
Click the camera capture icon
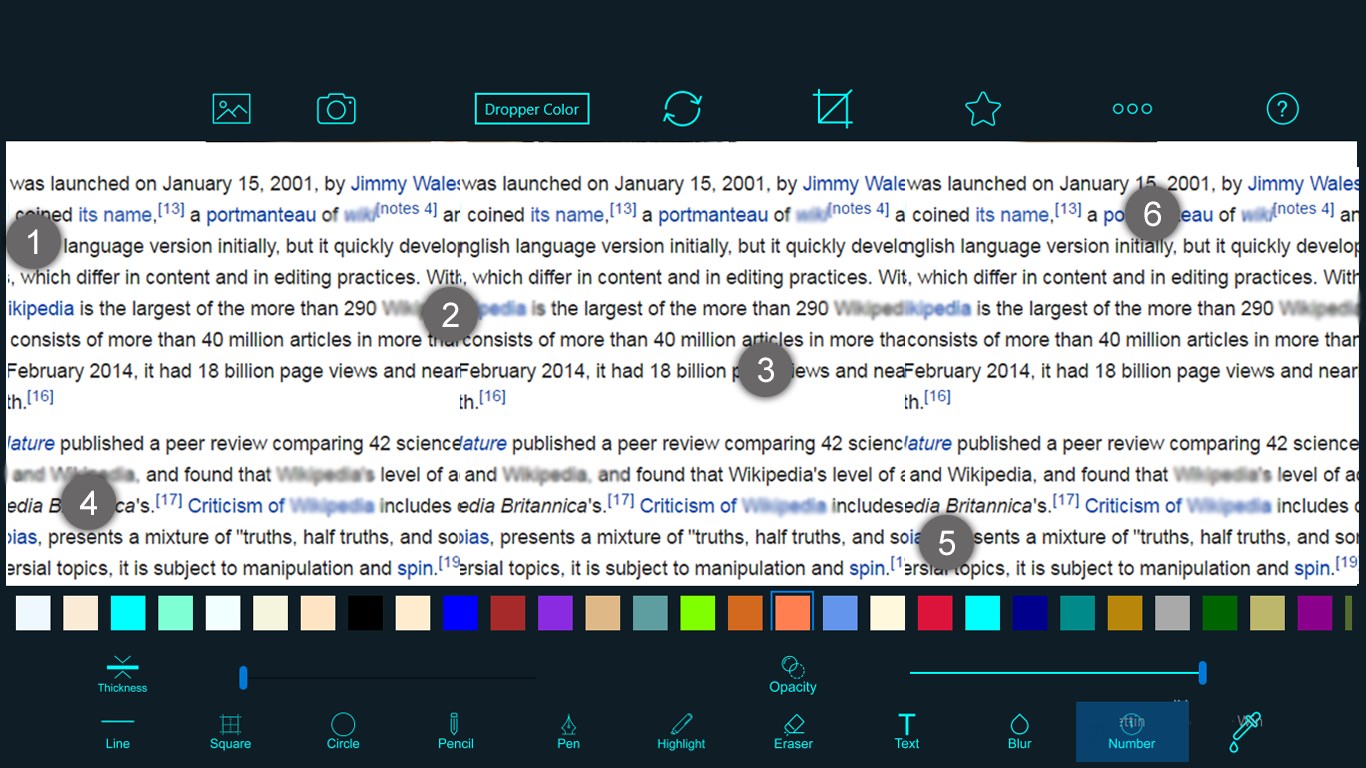tap(336, 109)
